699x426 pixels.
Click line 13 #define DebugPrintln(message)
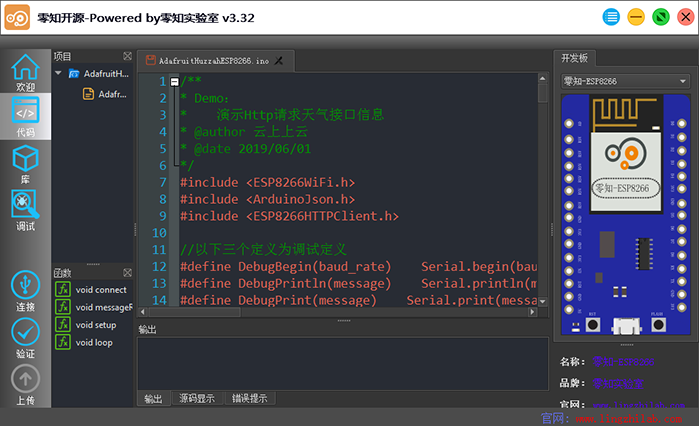[285, 283]
